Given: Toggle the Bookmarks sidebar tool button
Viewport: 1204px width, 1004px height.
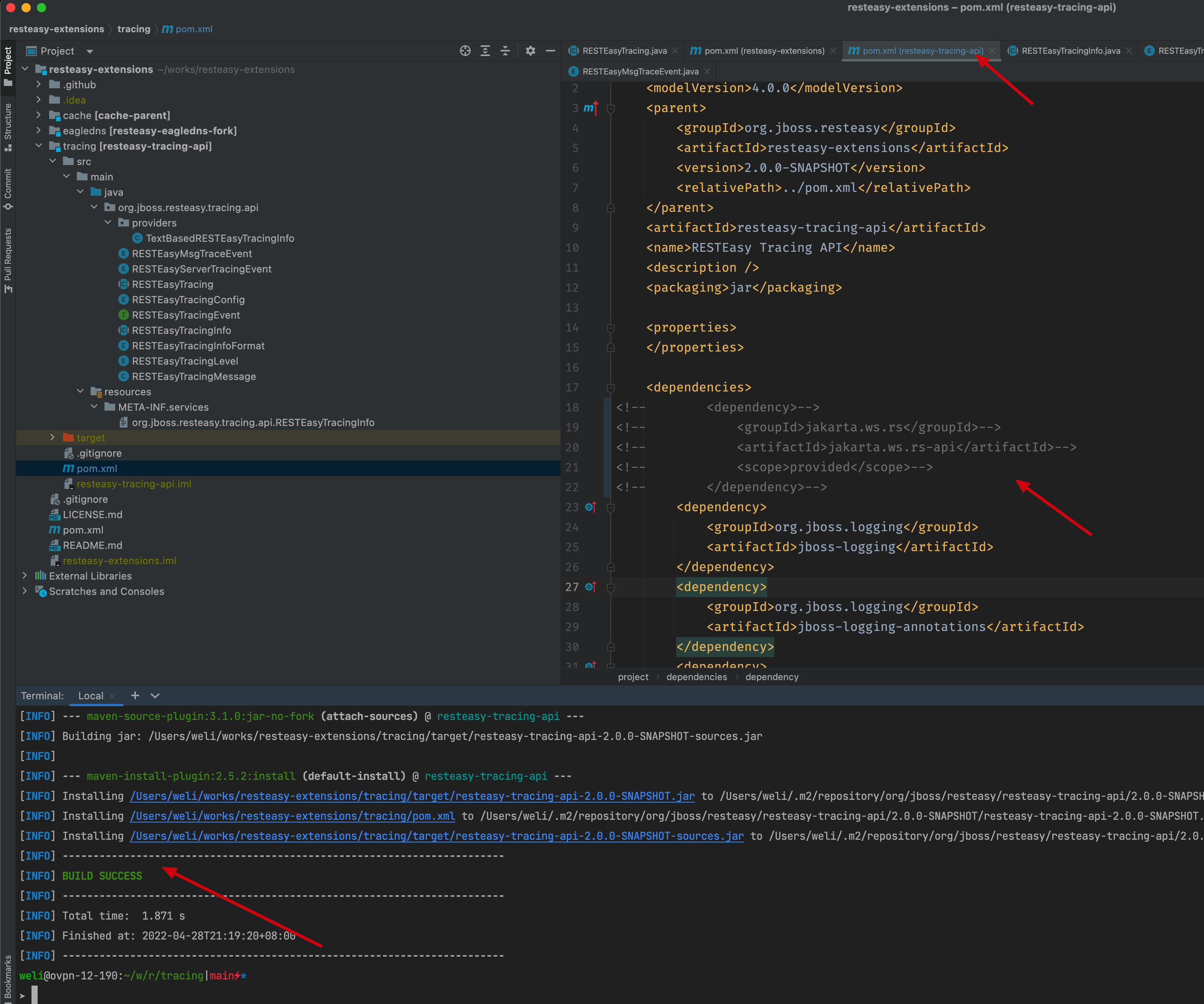Looking at the screenshot, I should coord(8,979).
